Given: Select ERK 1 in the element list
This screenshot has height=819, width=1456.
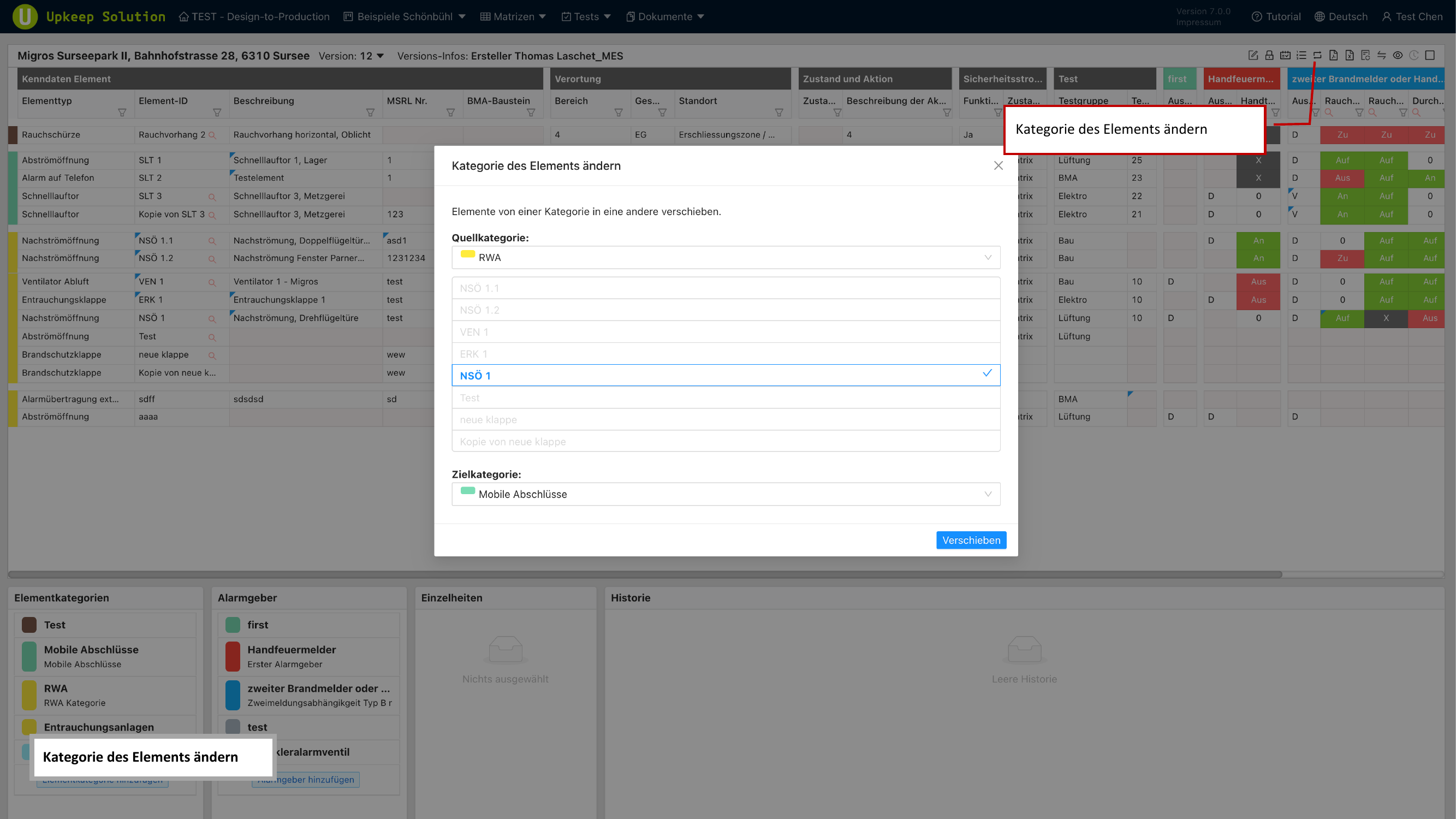Looking at the screenshot, I should [726, 354].
